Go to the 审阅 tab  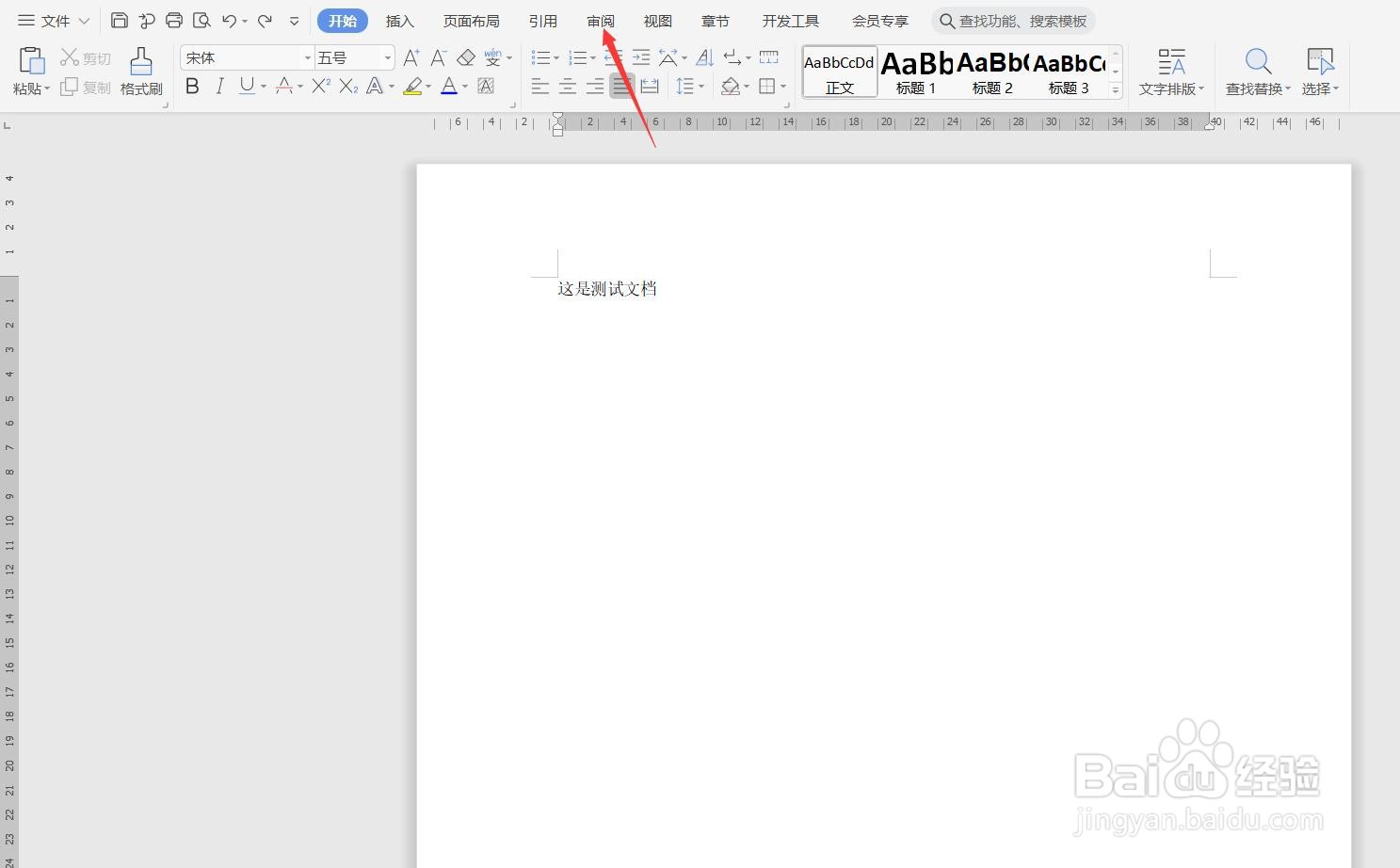pyautogui.click(x=601, y=21)
